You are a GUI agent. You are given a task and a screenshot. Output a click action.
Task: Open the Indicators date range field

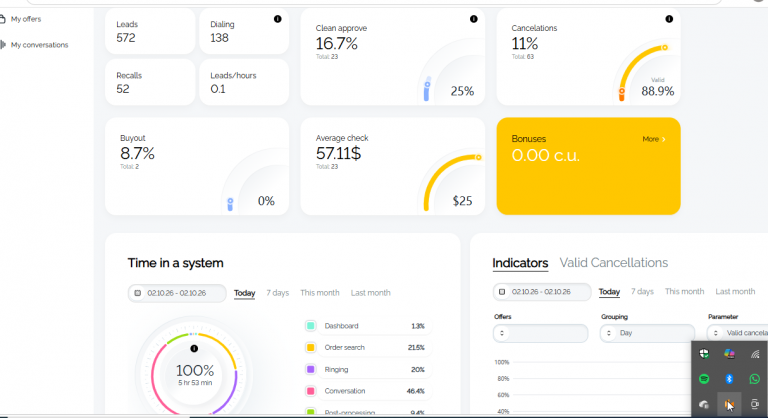(x=542, y=292)
